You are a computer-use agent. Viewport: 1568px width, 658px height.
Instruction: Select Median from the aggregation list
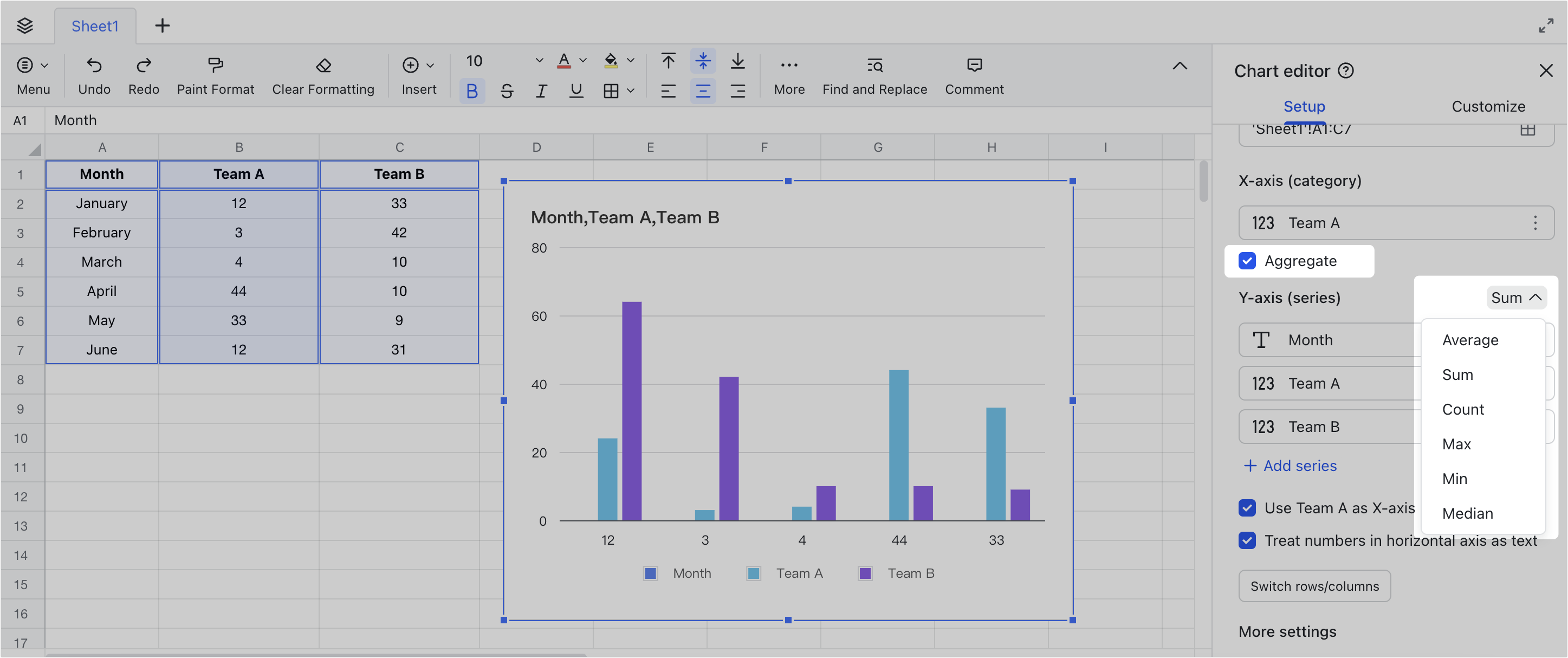(1468, 513)
